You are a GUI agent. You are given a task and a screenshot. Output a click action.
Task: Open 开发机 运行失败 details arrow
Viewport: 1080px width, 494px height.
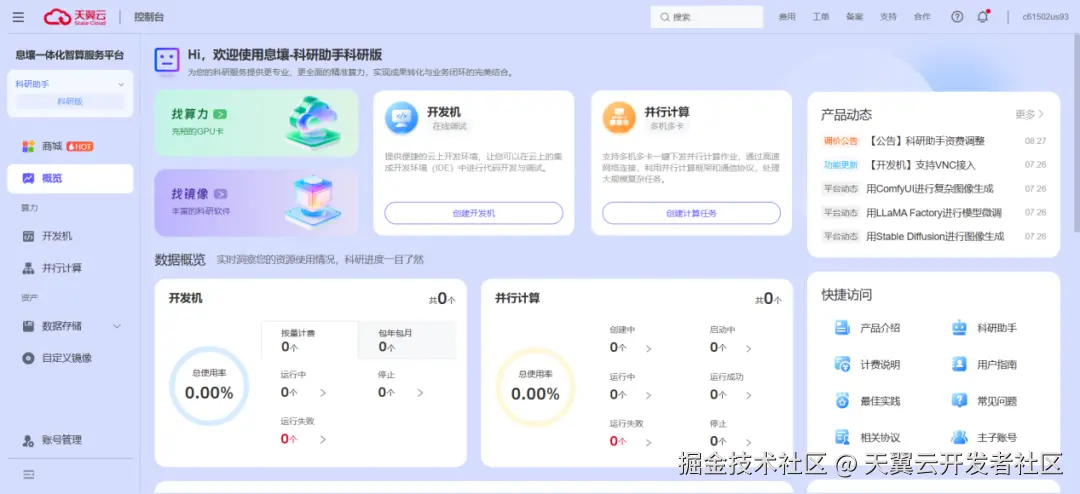point(323,439)
